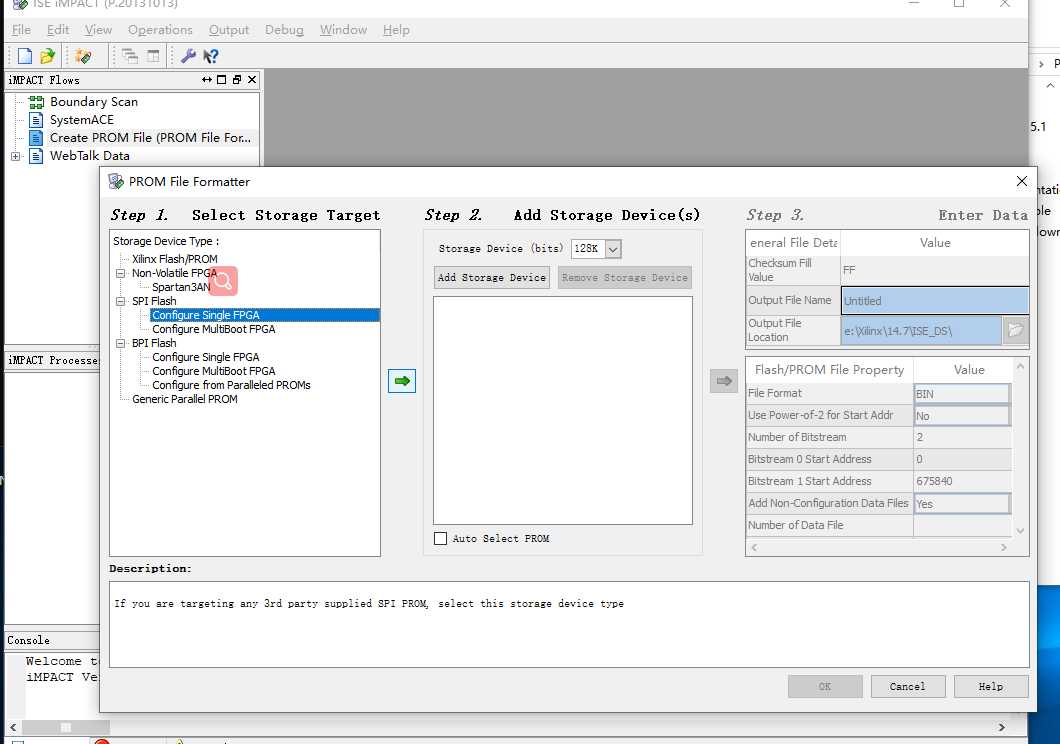Collapse the SPI Flash tree node
The width and height of the screenshot is (1060, 744).
pyautogui.click(x=120, y=301)
